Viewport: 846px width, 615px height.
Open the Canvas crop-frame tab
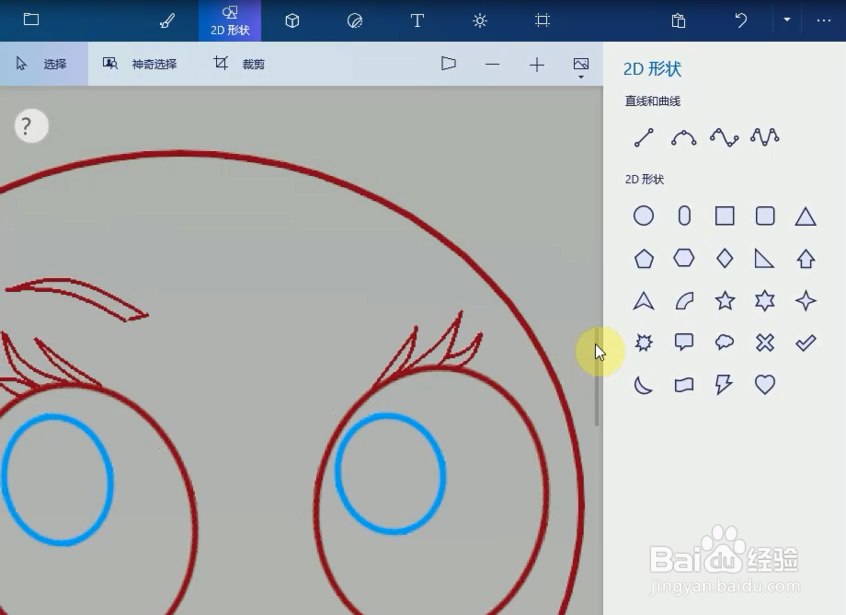point(542,20)
